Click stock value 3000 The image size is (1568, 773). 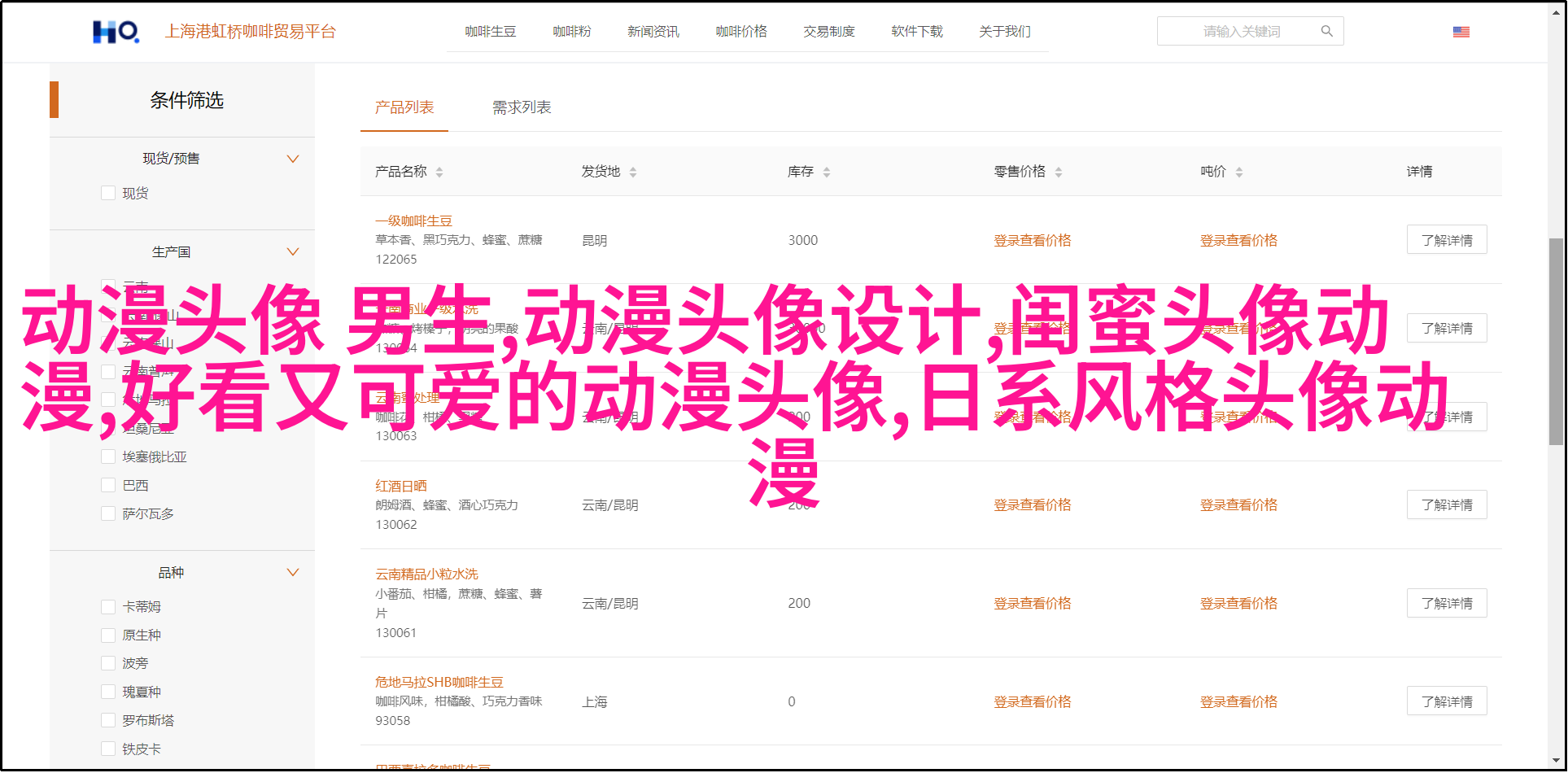pyautogui.click(x=802, y=241)
